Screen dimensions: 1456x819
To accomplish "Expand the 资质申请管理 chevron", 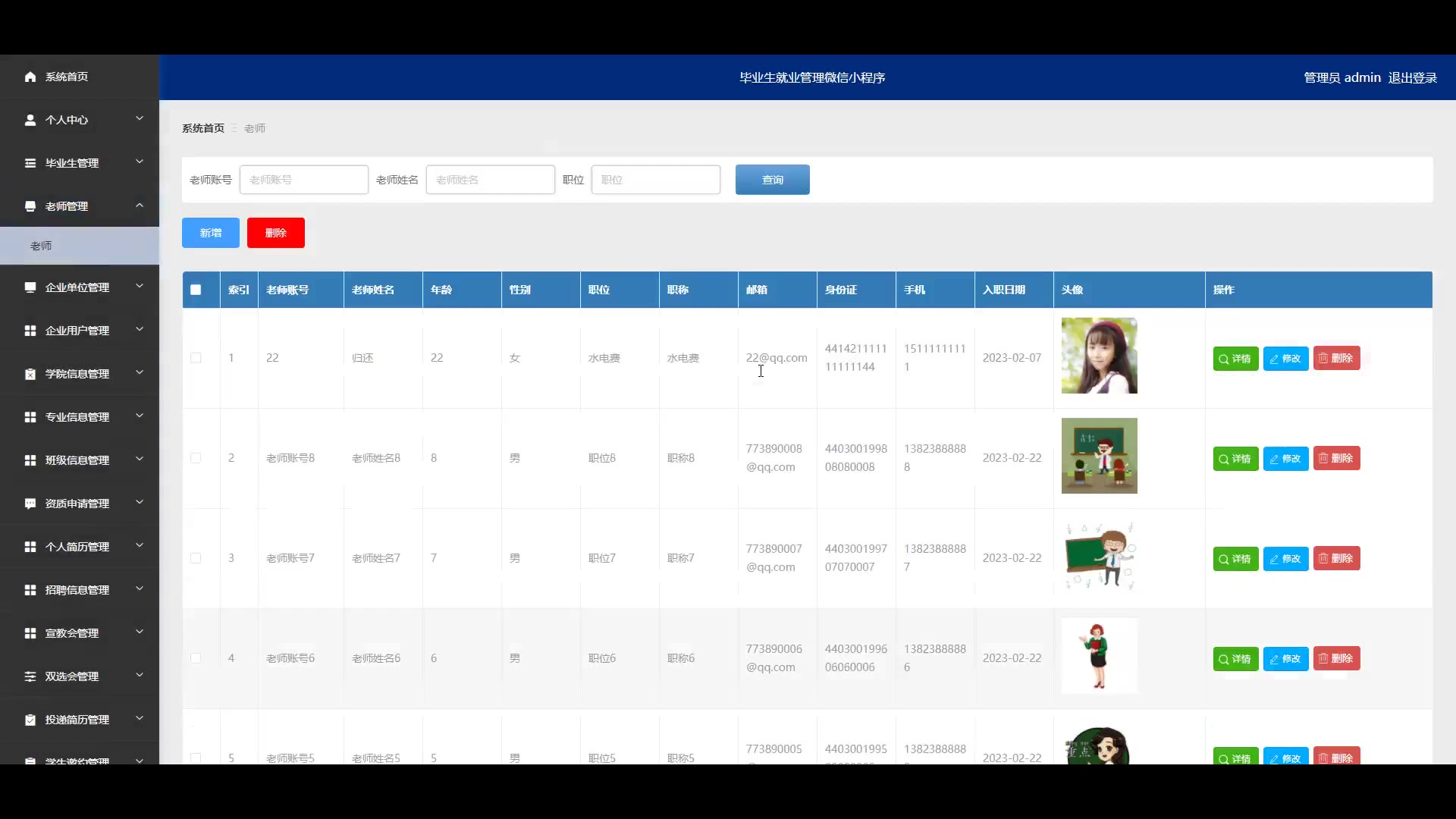I will click(140, 502).
